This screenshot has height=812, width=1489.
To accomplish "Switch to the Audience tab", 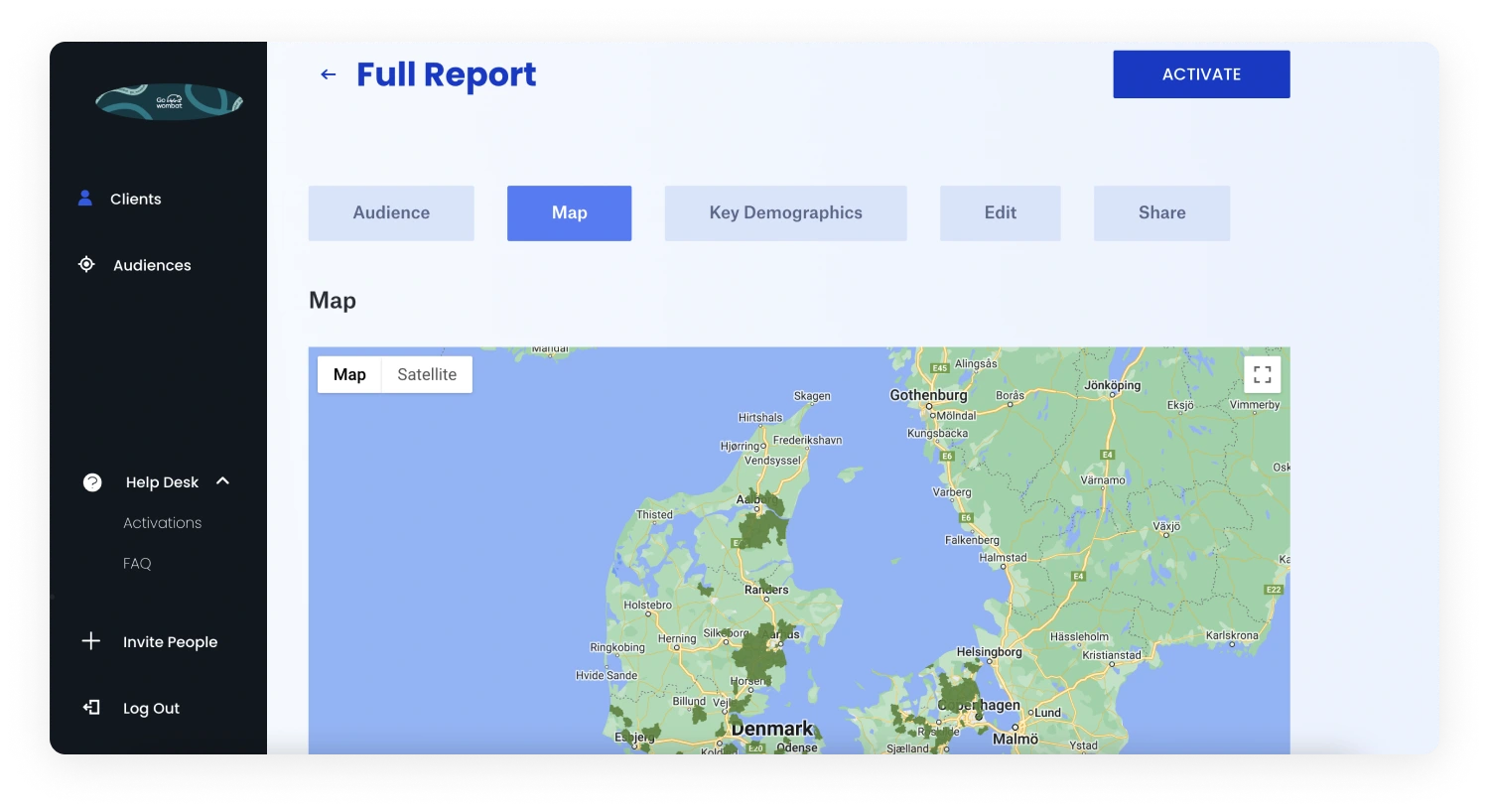I will (x=391, y=212).
